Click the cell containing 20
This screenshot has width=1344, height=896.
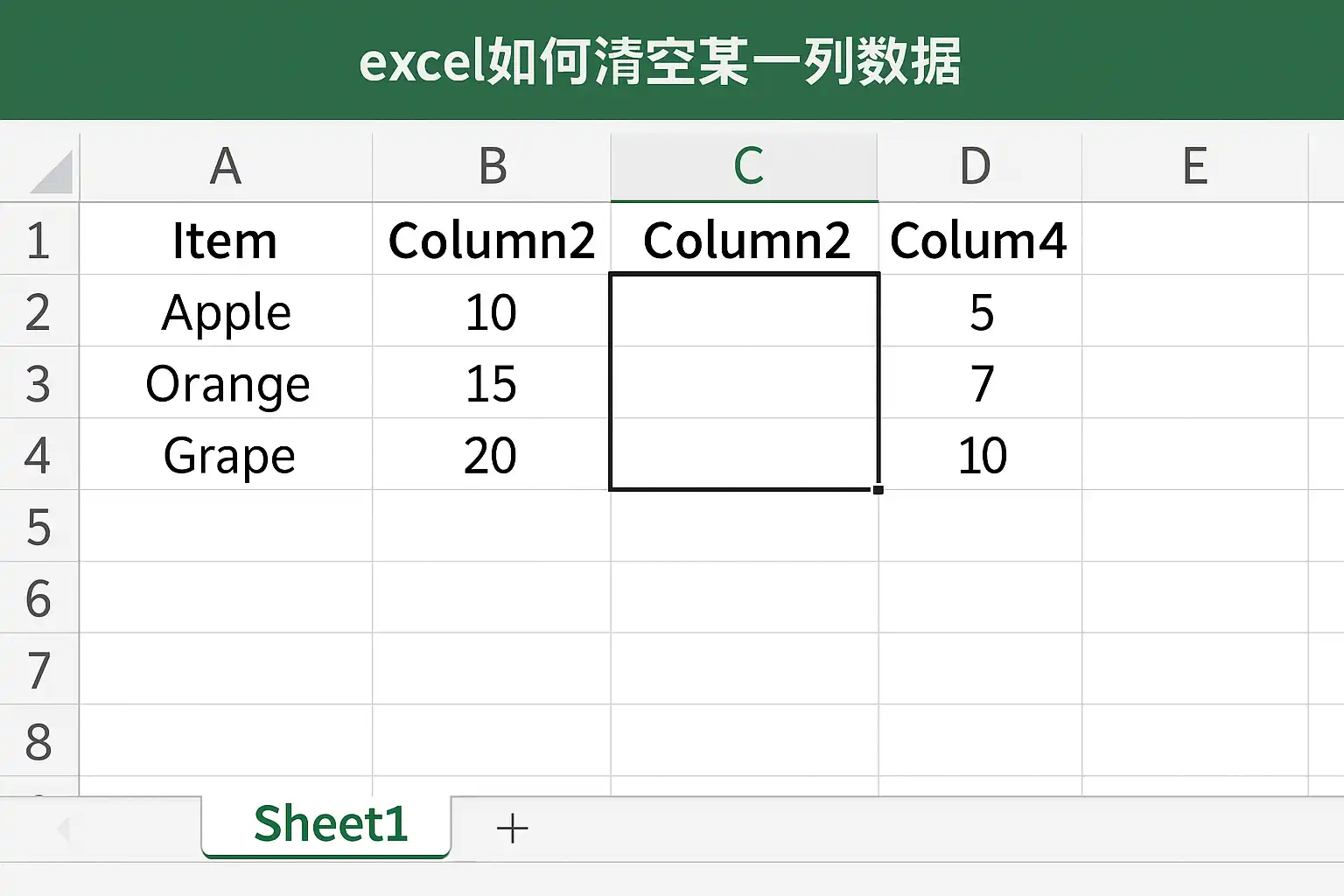(492, 455)
